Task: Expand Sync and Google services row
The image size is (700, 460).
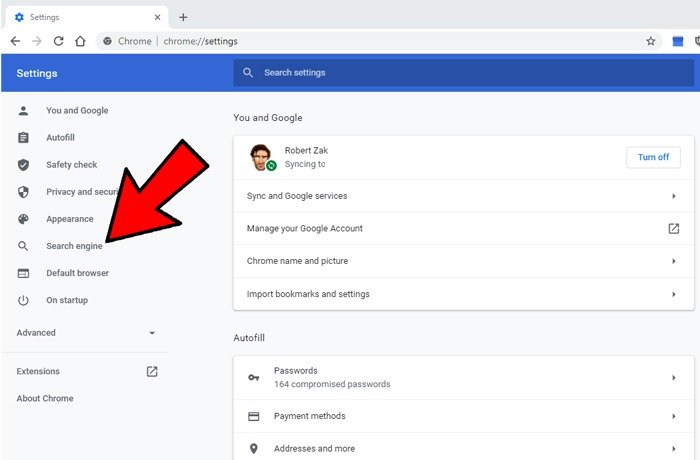Action: (673, 196)
